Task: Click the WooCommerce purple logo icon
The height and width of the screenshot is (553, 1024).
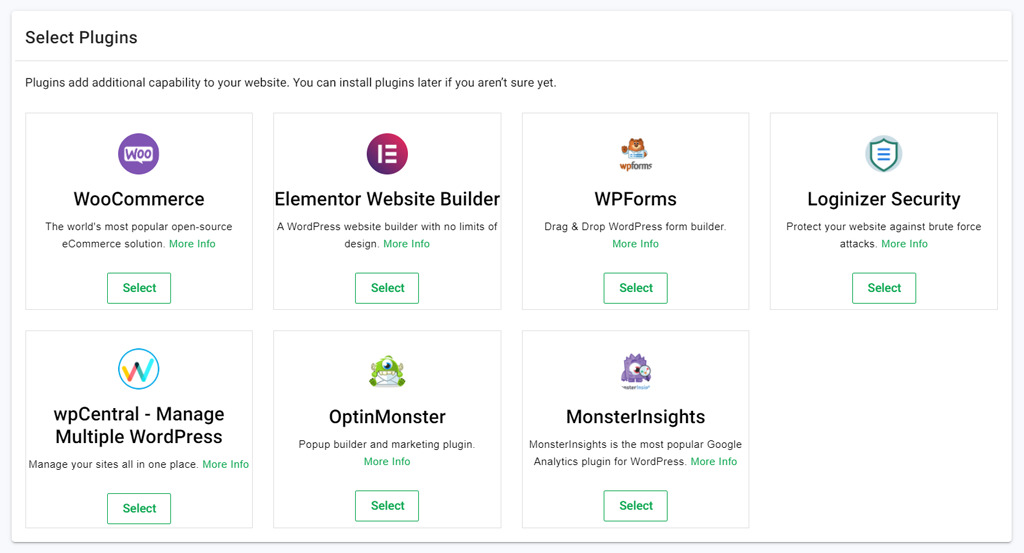Action: [138, 154]
